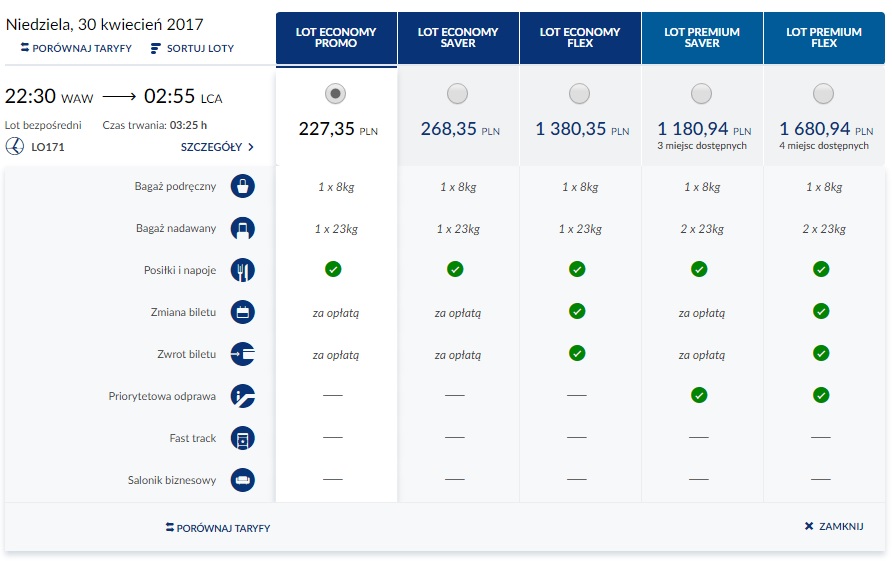Click the meals checkmark in Premium Flex column

[821, 269]
